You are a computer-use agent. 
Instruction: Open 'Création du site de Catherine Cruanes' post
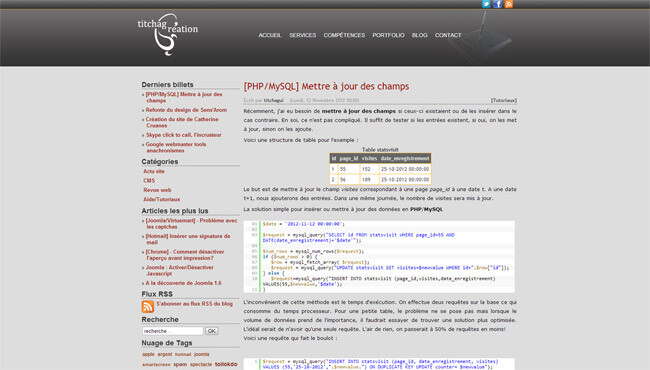[182, 122]
